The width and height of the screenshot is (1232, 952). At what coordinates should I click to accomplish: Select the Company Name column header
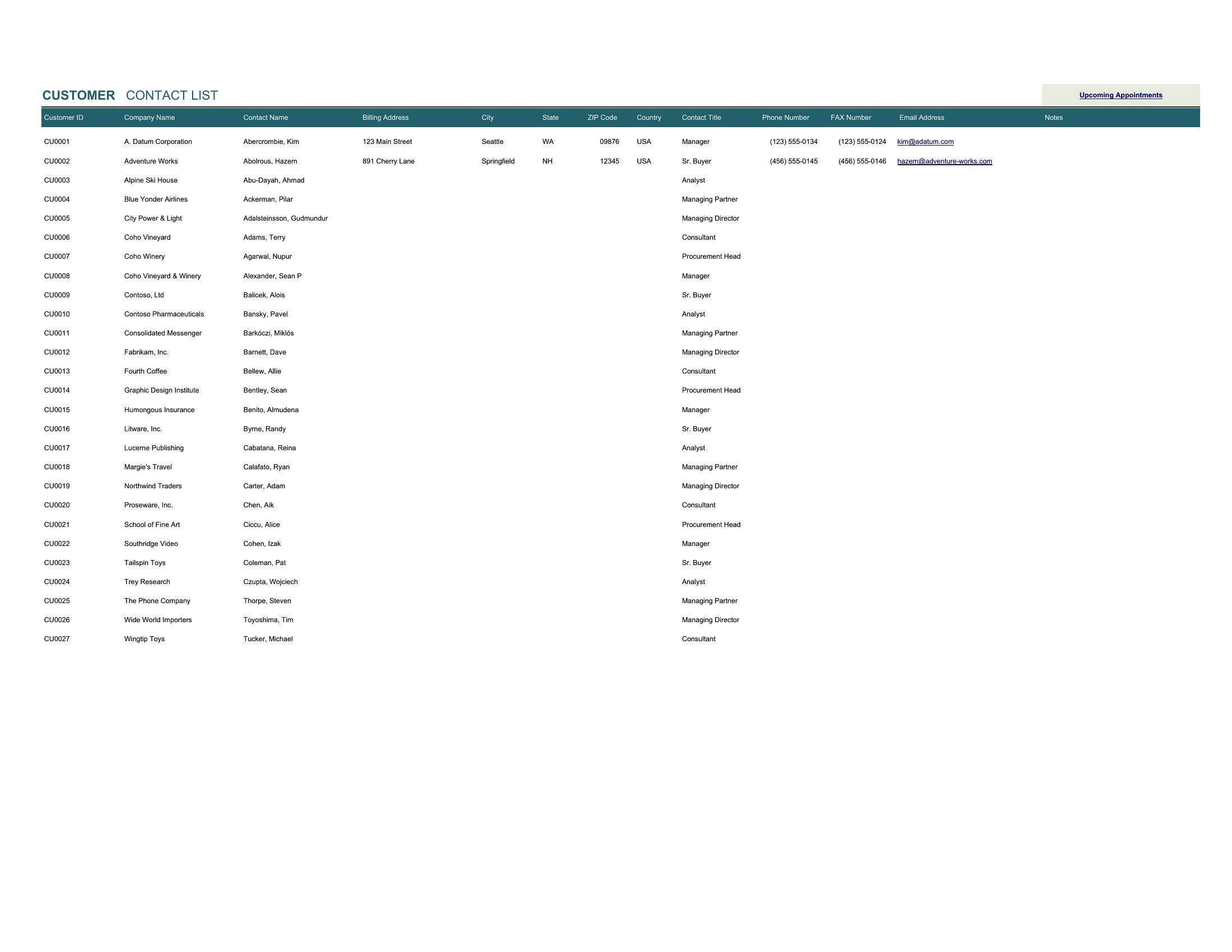150,118
